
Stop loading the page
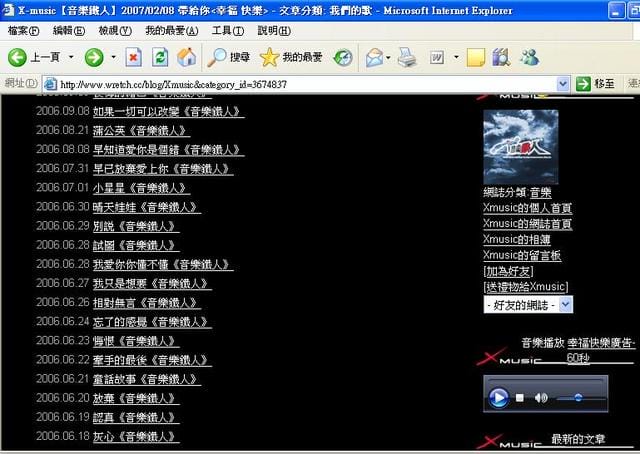[x=134, y=58]
